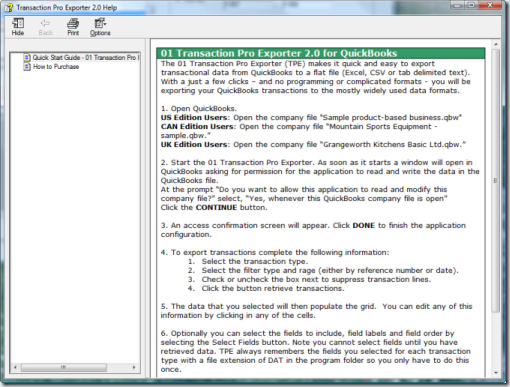Select the How to Purchase topic
Viewport: 510px width, 387px height.
pyautogui.click(x=56, y=67)
